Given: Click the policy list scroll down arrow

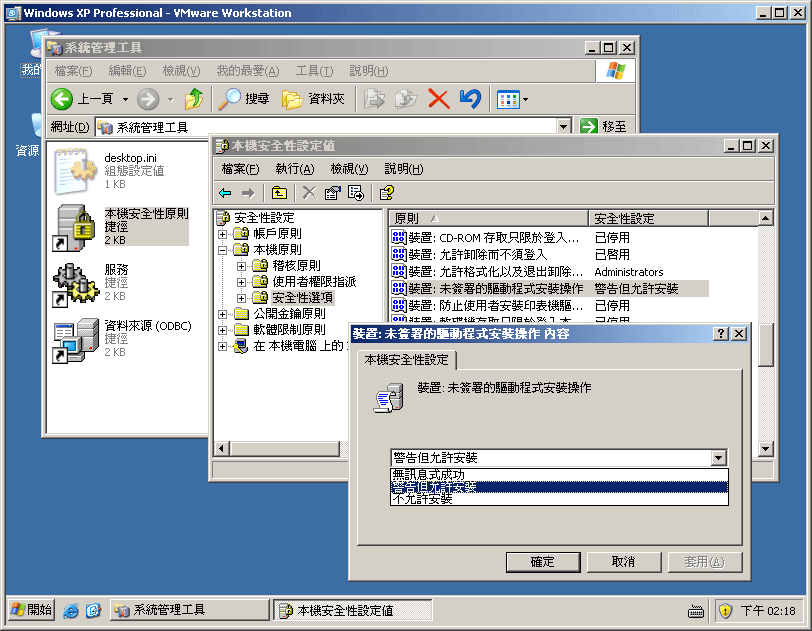Looking at the screenshot, I should pyautogui.click(x=765, y=449).
